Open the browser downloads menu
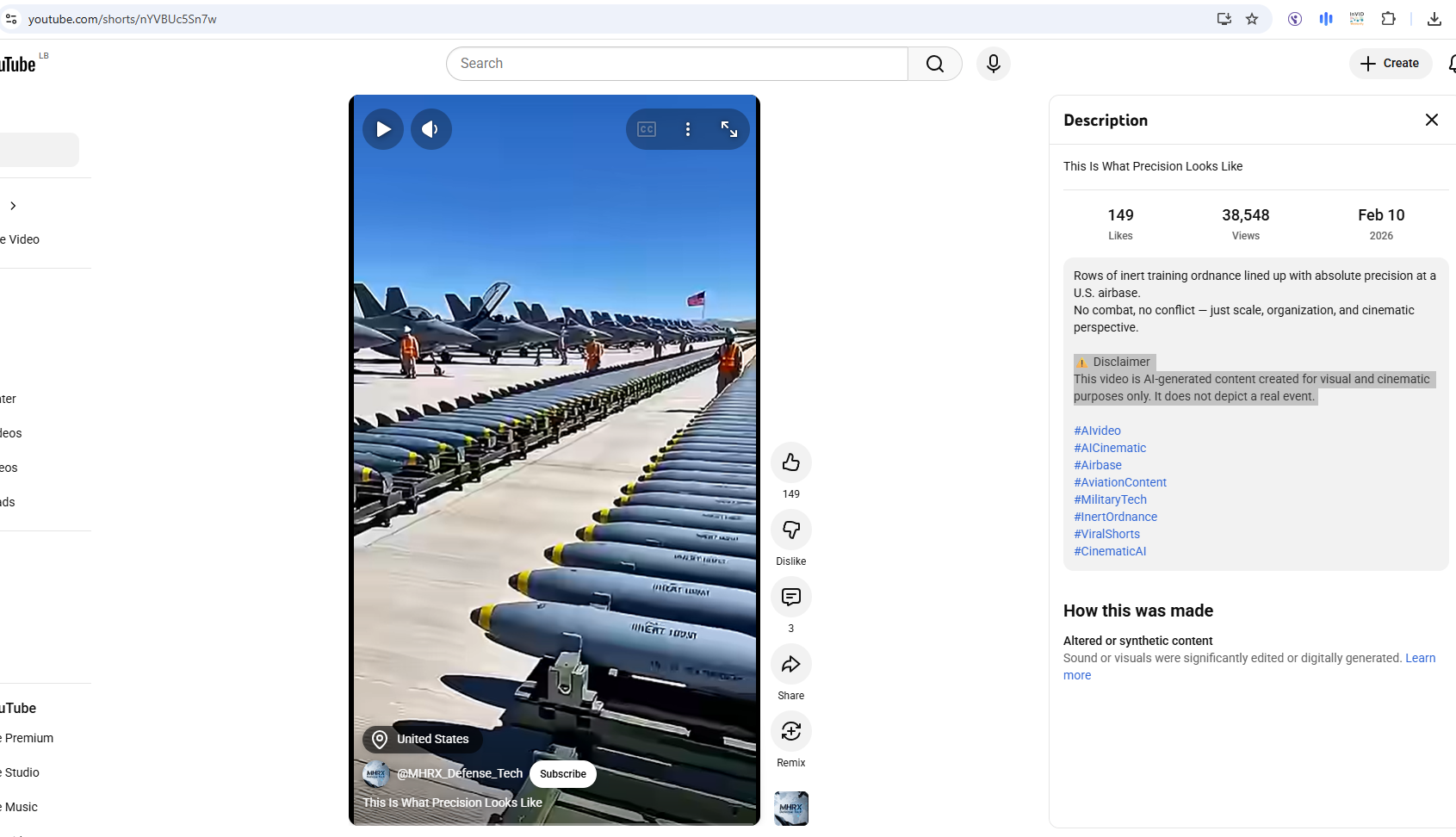This screenshot has height=837, width=1456. pyautogui.click(x=1434, y=18)
